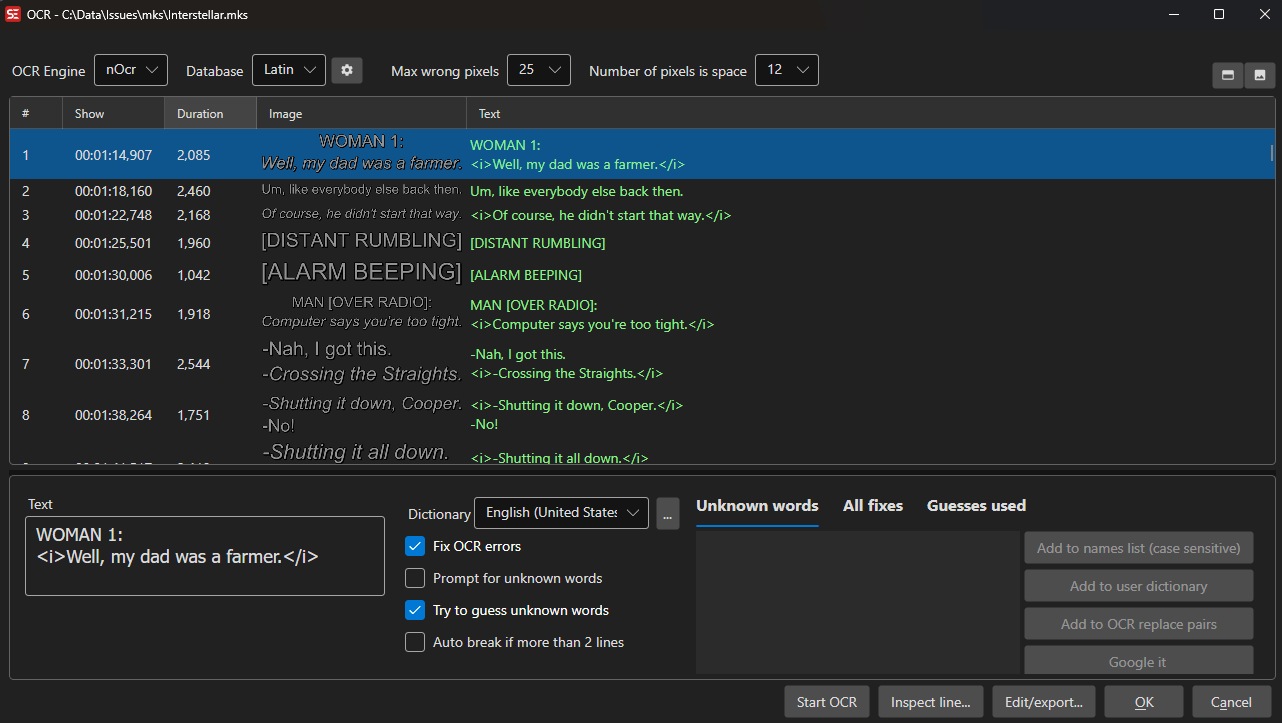The width and height of the screenshot is (1282, 723).
Task: Click the image preview icon at top right
Action: [1260, 75]
